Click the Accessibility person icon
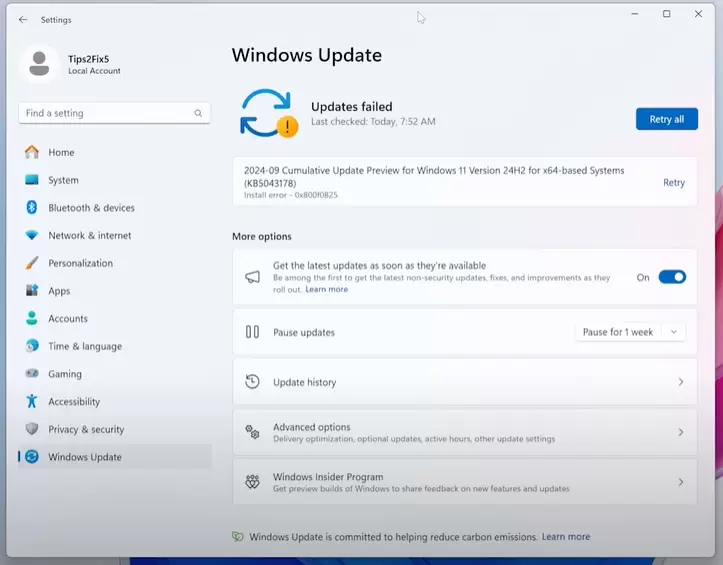Image resolution: width=723 pixels, height=565 pixels. [32, 402]
